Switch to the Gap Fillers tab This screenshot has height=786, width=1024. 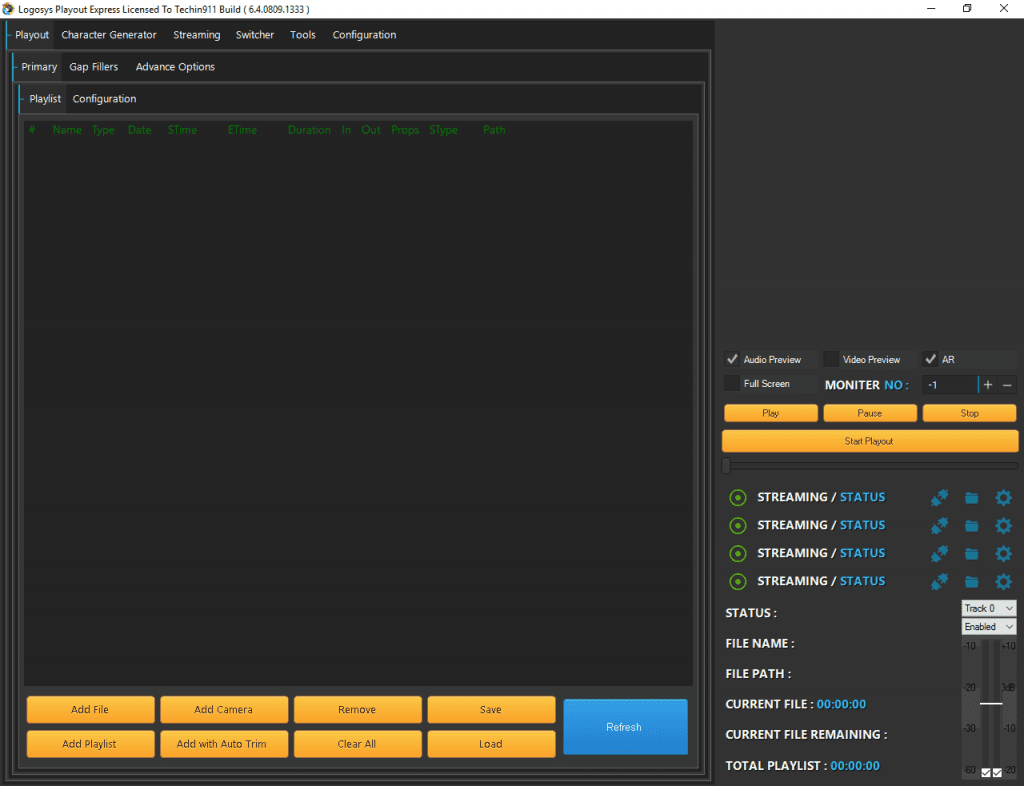point(94,67)
